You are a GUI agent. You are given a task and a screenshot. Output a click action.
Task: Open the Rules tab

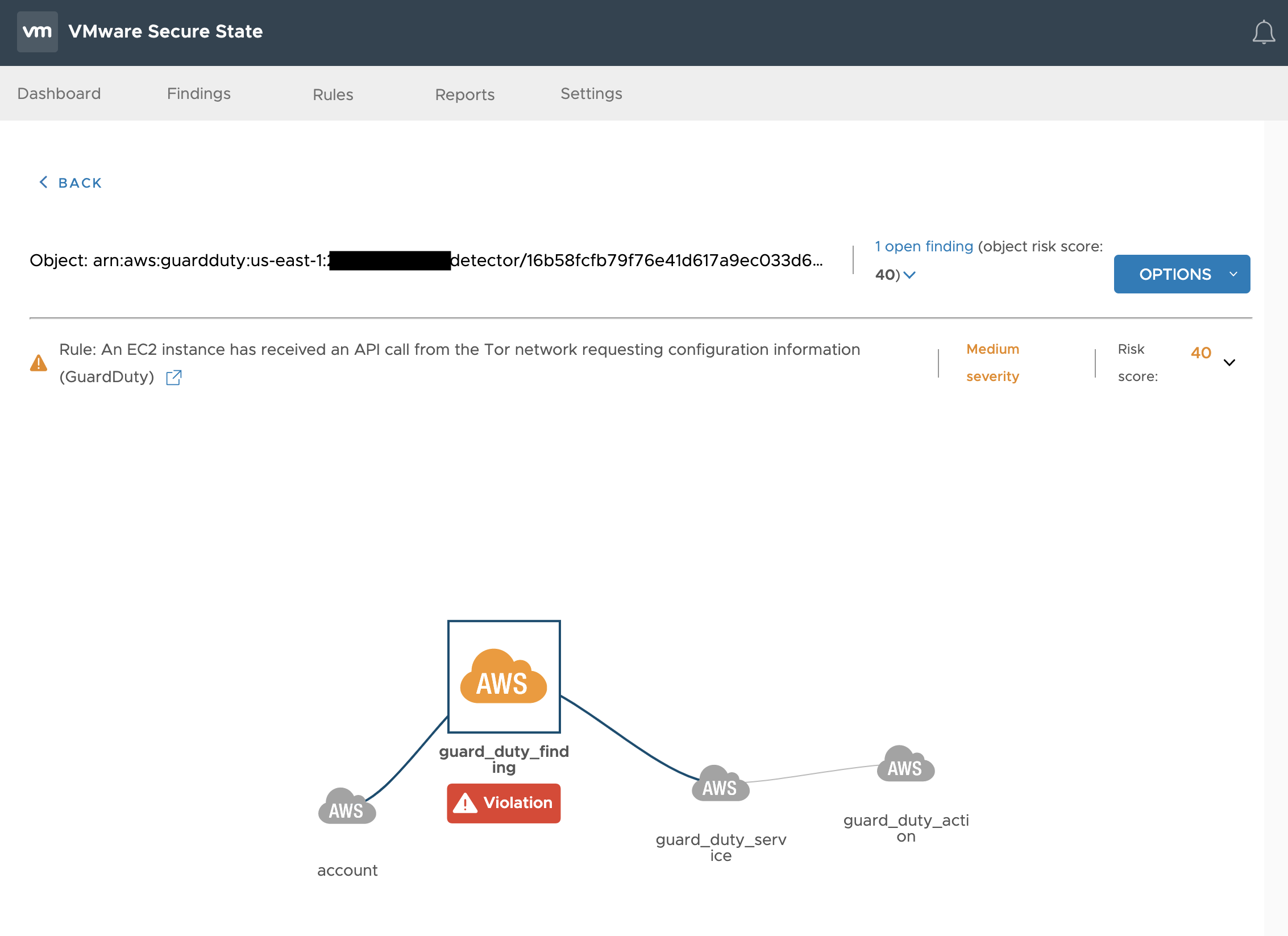(x=333, y=94)
